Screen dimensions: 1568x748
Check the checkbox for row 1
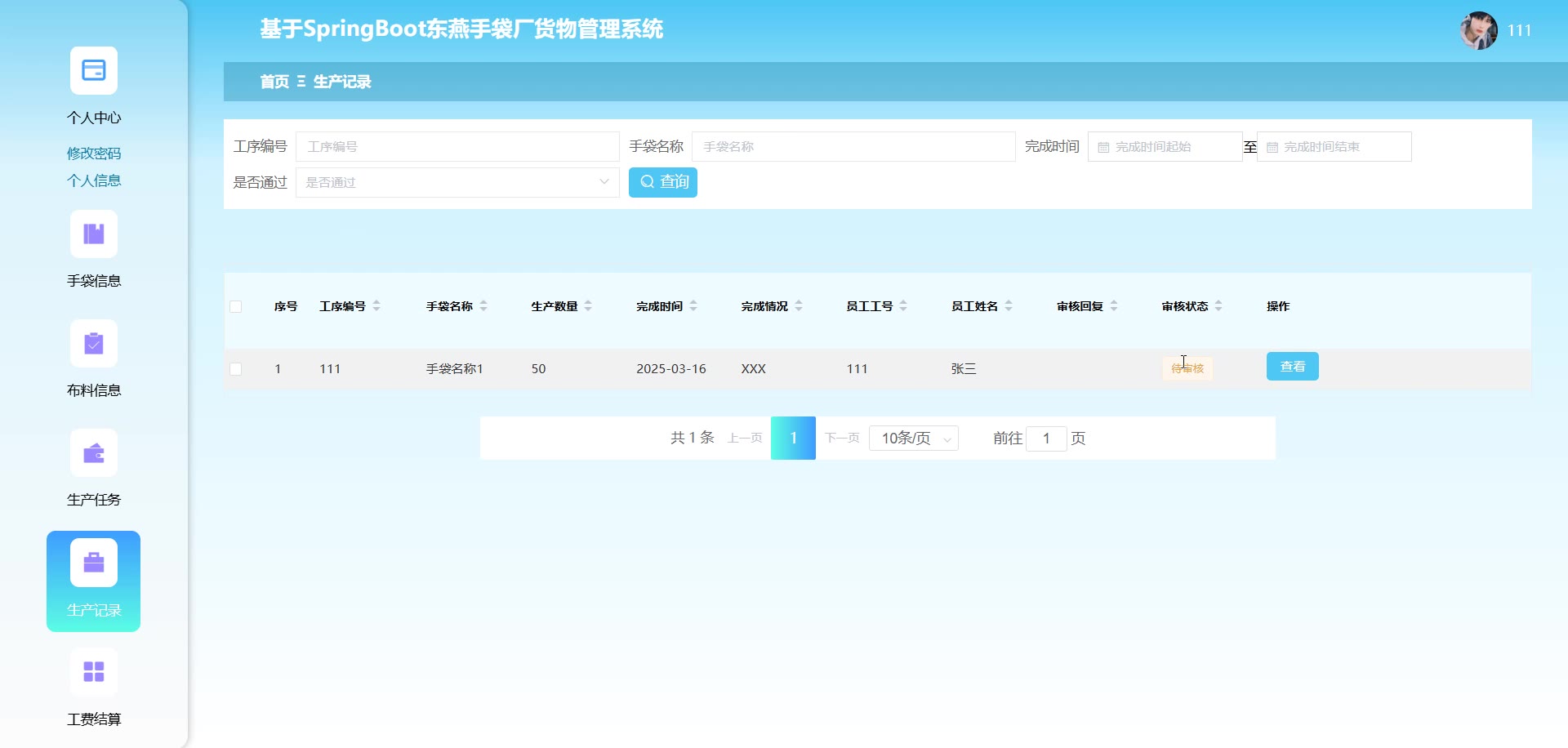(x=236, y=369)
